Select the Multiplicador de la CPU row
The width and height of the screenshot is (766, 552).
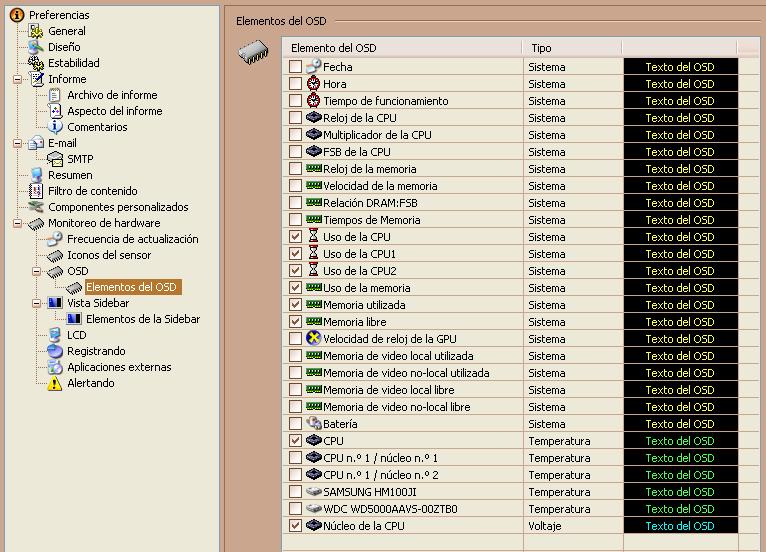click(x=377, y=135)
